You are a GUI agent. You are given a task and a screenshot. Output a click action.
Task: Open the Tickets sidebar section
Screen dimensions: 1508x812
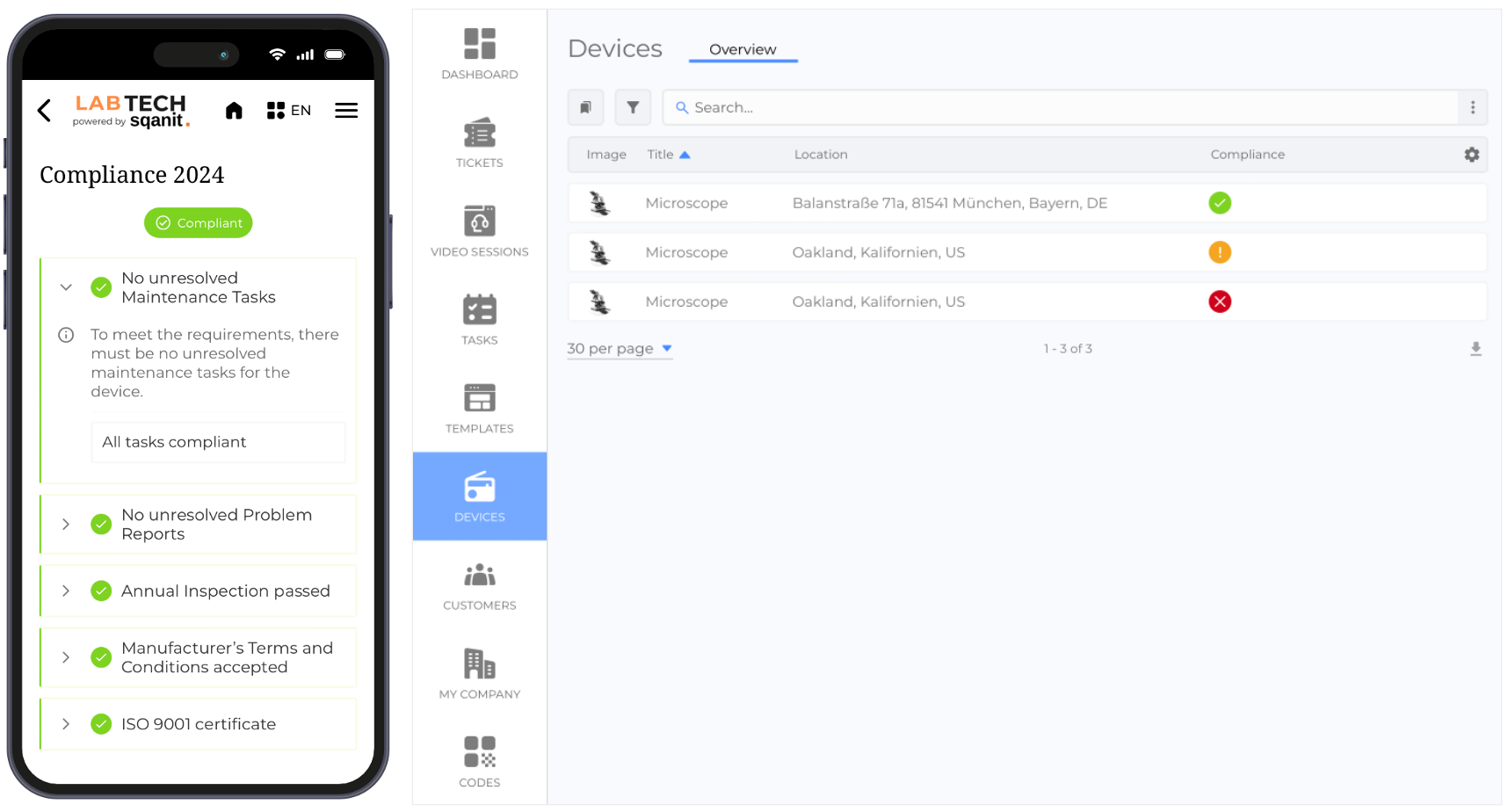[x=480, y=142]
